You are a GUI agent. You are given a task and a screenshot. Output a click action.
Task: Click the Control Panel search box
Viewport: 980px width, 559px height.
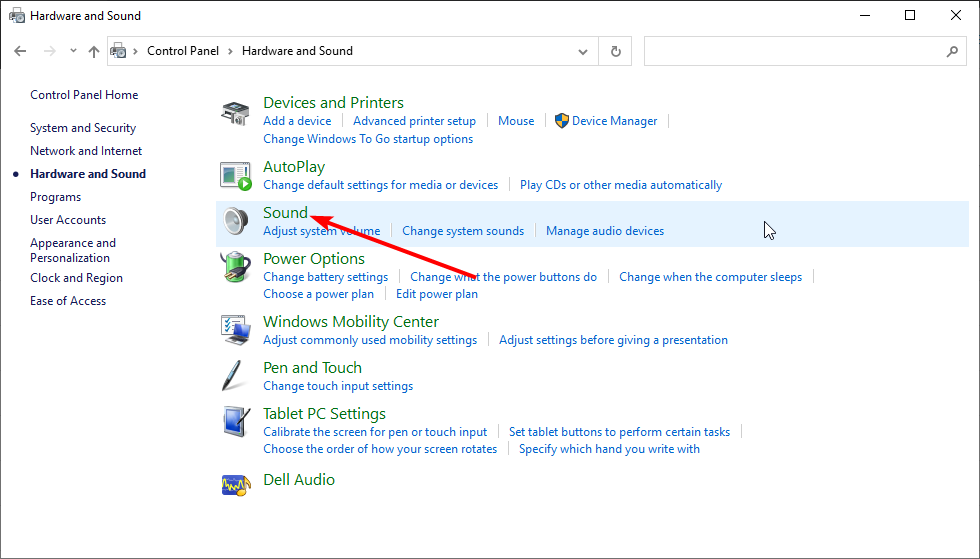coord(795,51)
